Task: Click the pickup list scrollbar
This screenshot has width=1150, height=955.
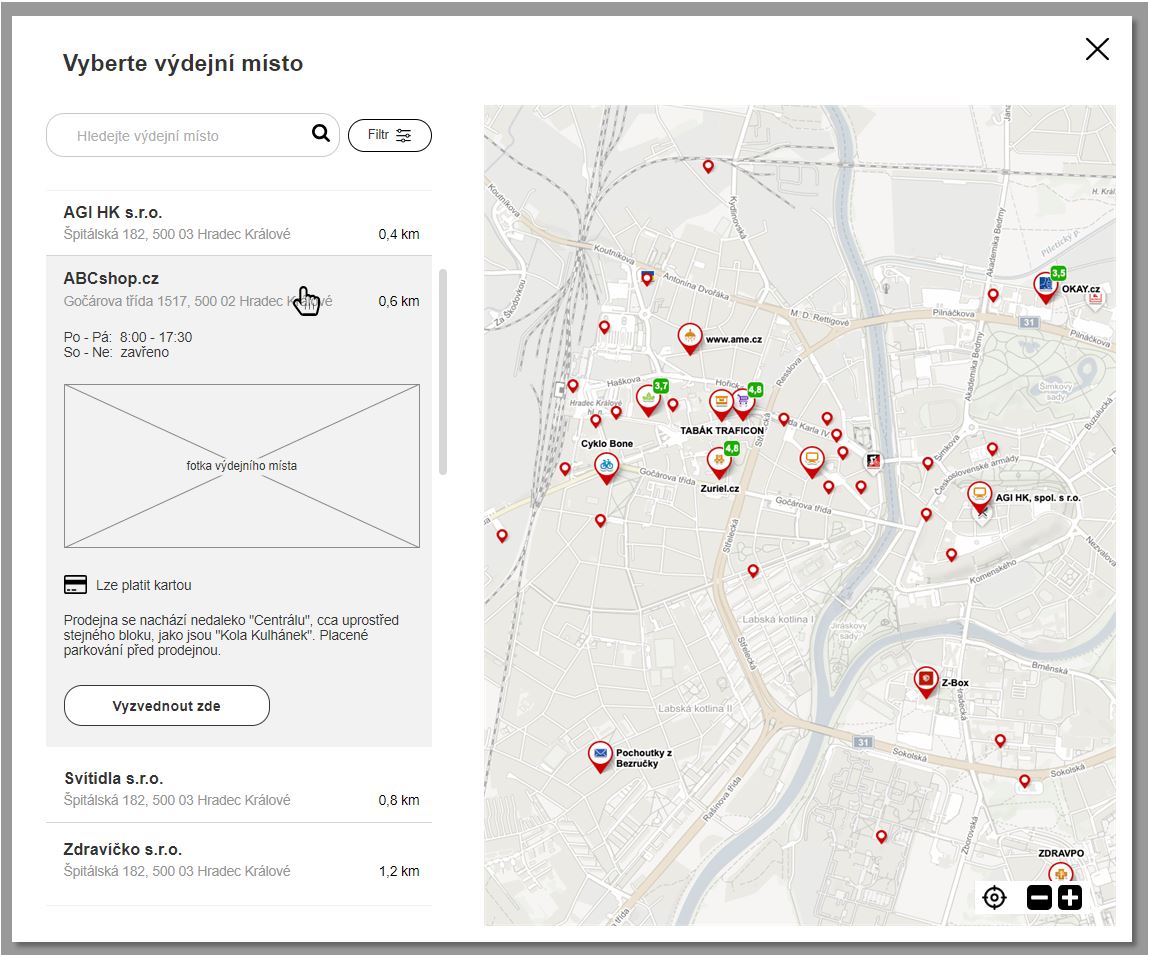Action: point(443,371)
